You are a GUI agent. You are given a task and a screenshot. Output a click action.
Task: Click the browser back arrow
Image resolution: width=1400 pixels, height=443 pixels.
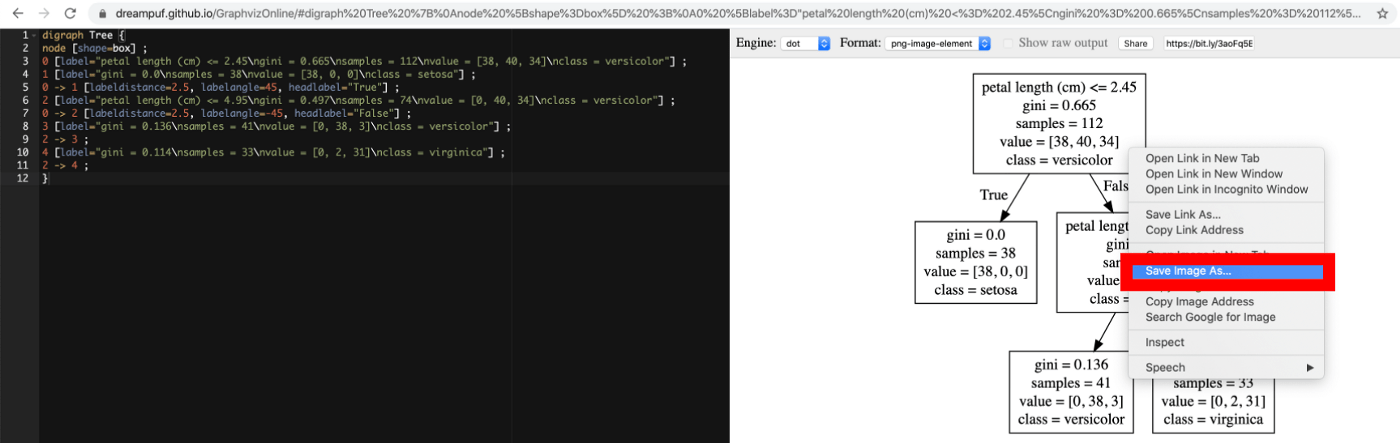(15, 14)
